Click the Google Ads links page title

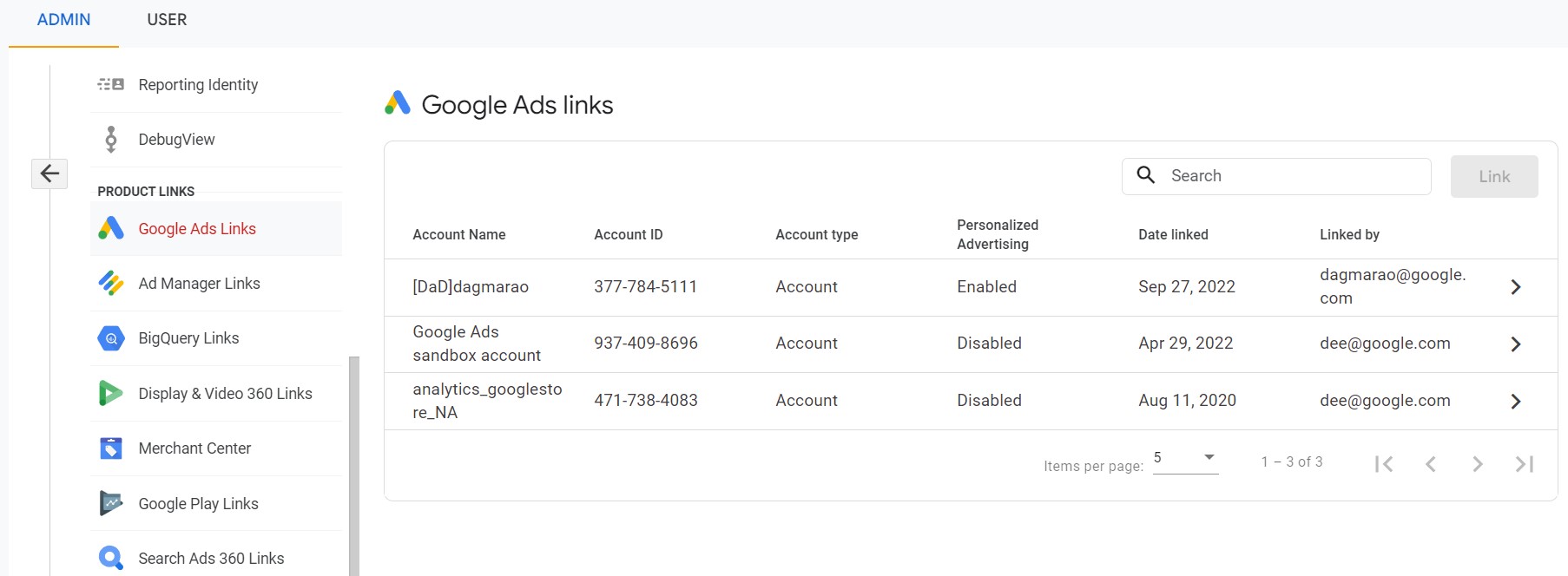coord(517,105)
